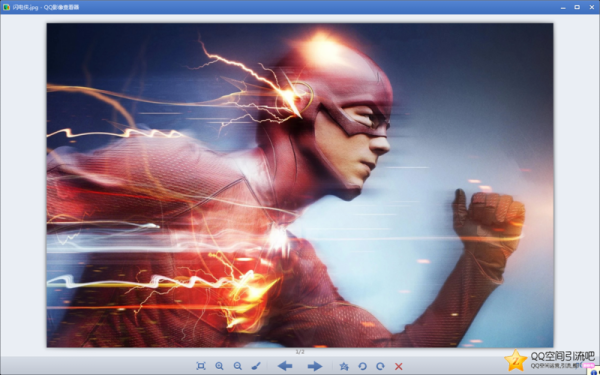
Task: Rotate image counterclockwise
Action: pyautogui.click(x=362, y=366)
